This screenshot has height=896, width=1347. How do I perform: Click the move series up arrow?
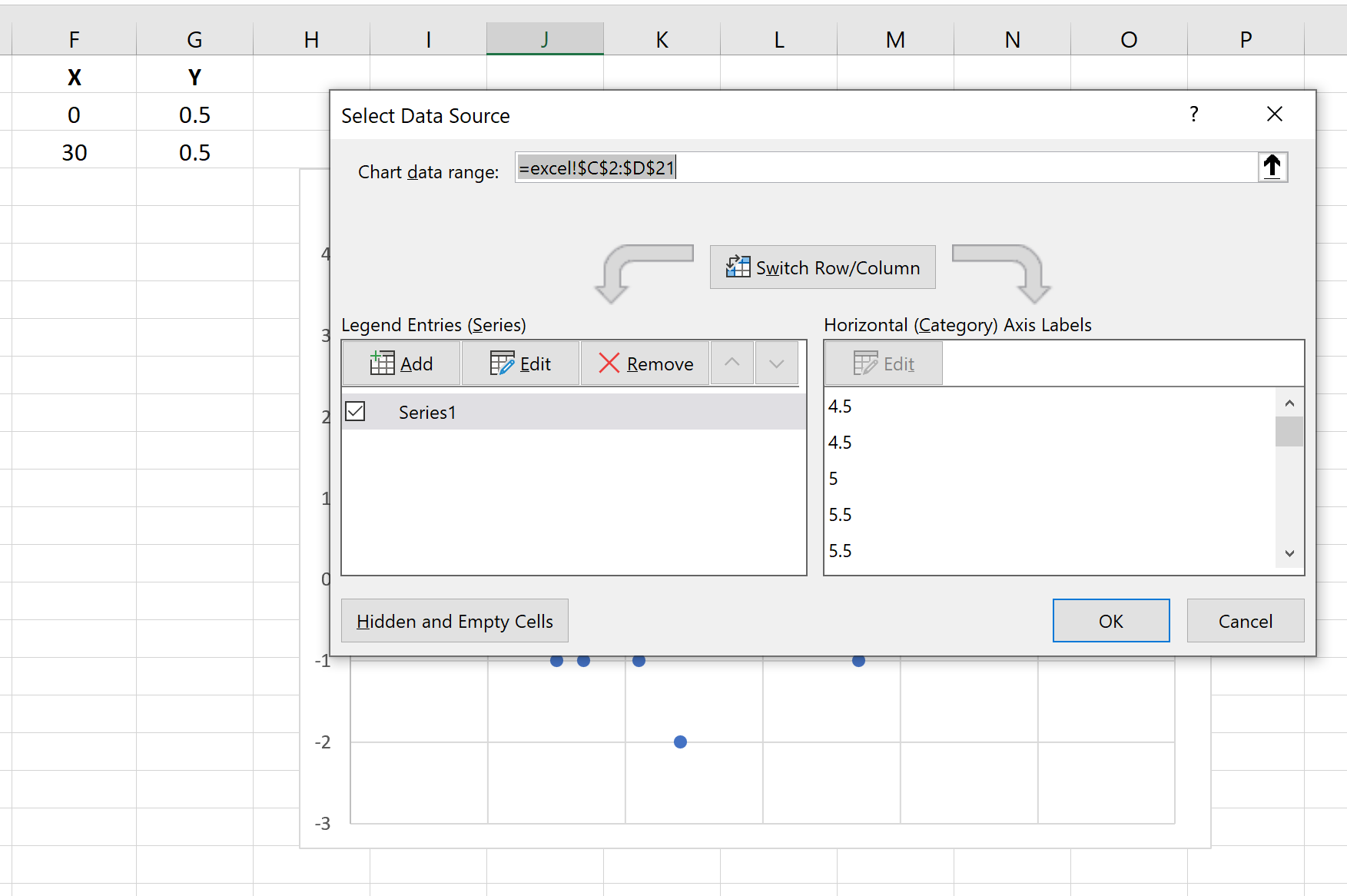tap(732, 363)
